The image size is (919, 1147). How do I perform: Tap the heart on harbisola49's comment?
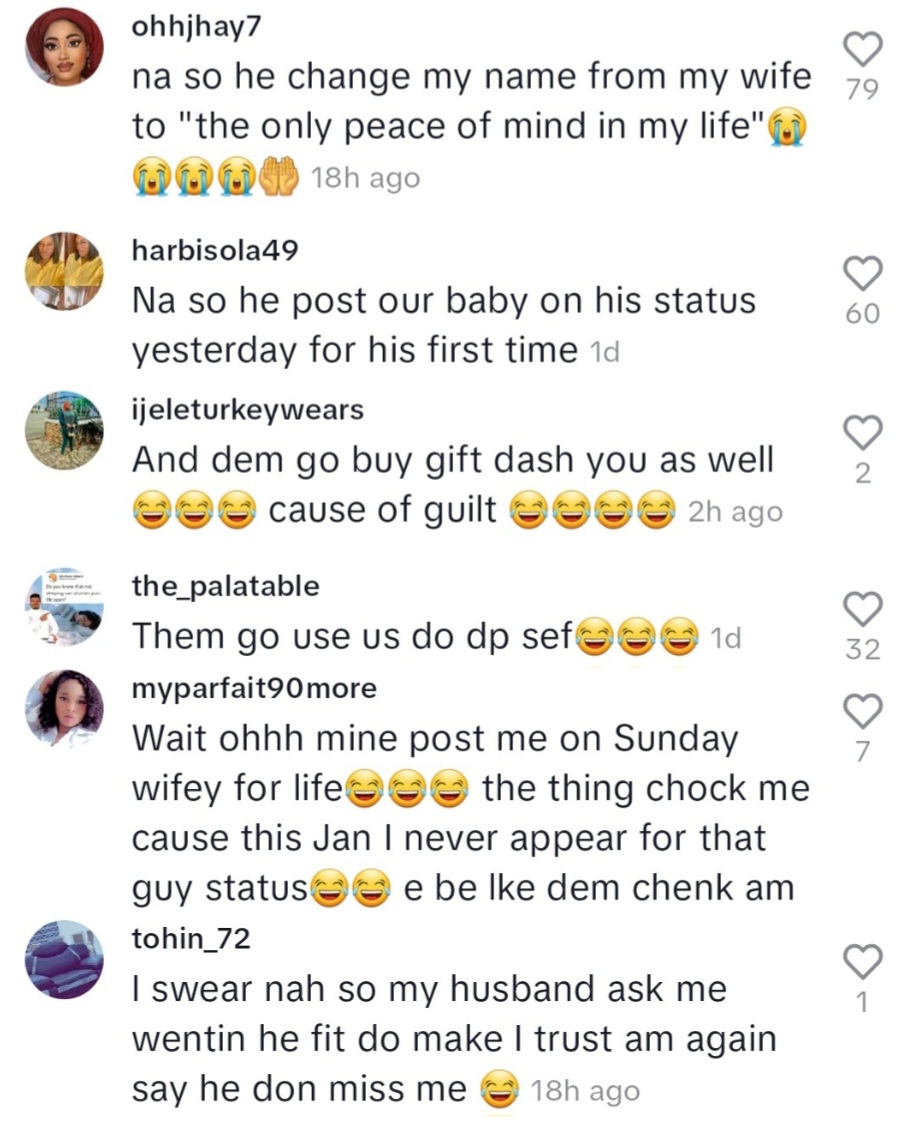coord(862,273)
